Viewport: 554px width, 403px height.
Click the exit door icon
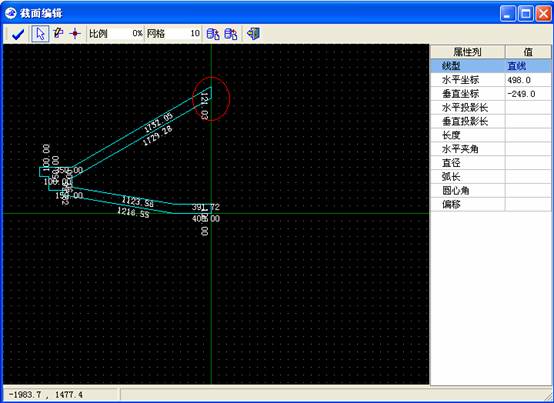tap(253, 34)
